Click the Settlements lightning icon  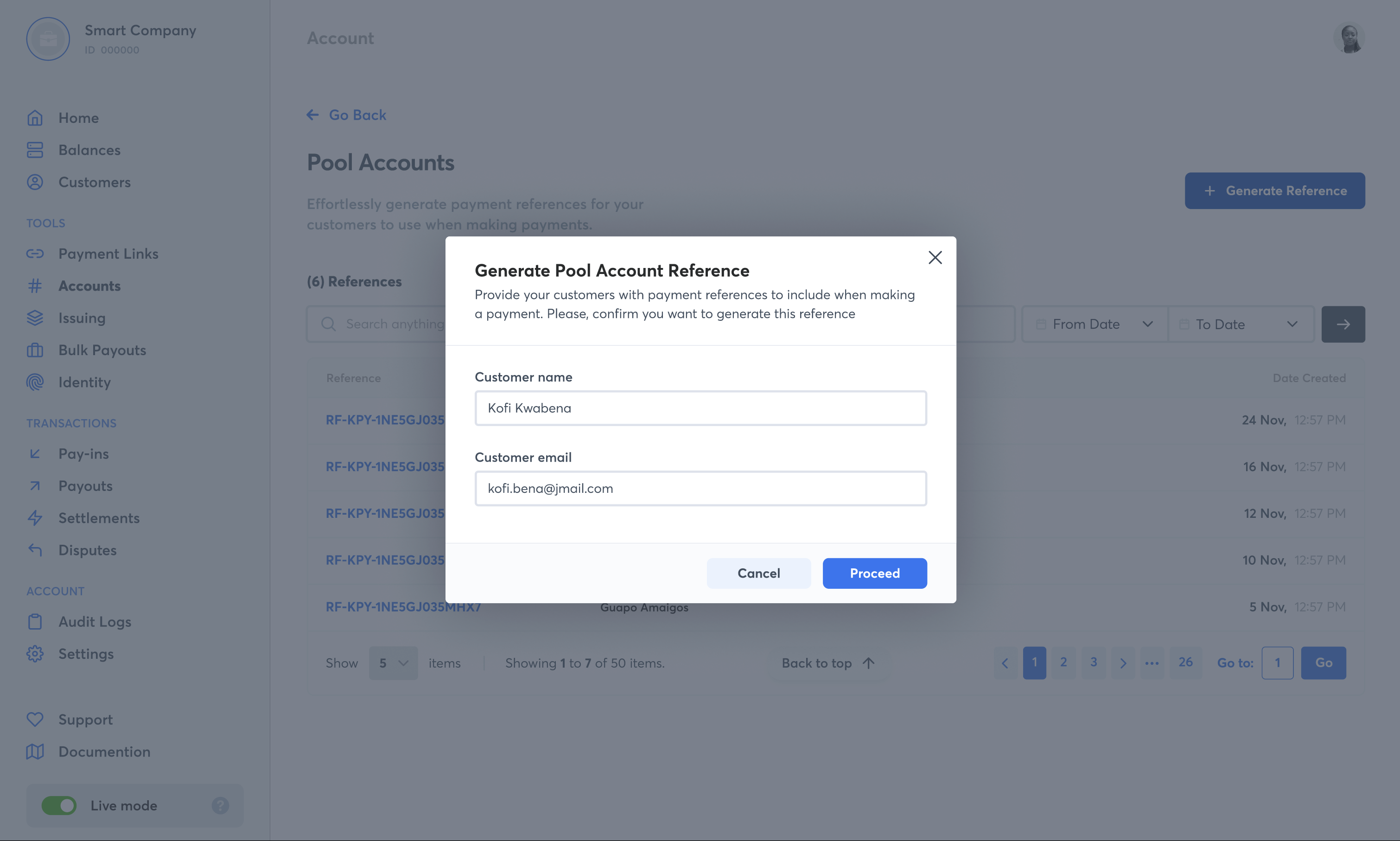pos(35,518)
